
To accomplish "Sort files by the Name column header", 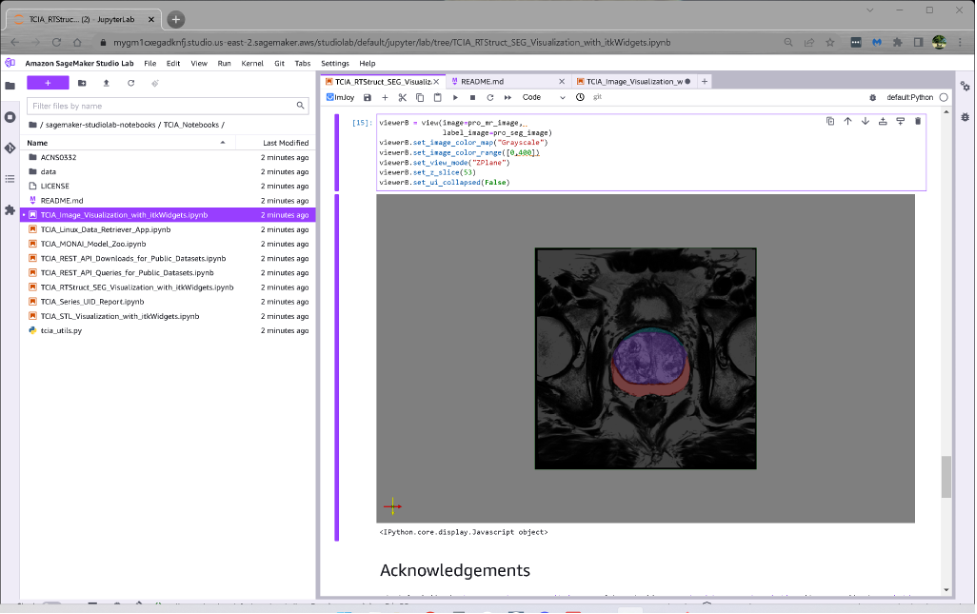I will tap(37, 143).
